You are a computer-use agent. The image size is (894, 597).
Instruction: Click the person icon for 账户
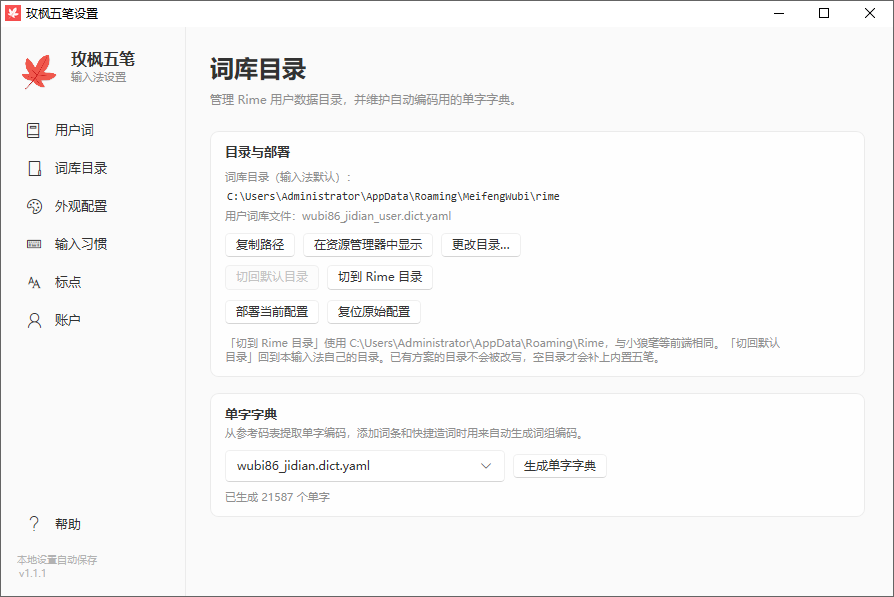click(x=34, y=320)
